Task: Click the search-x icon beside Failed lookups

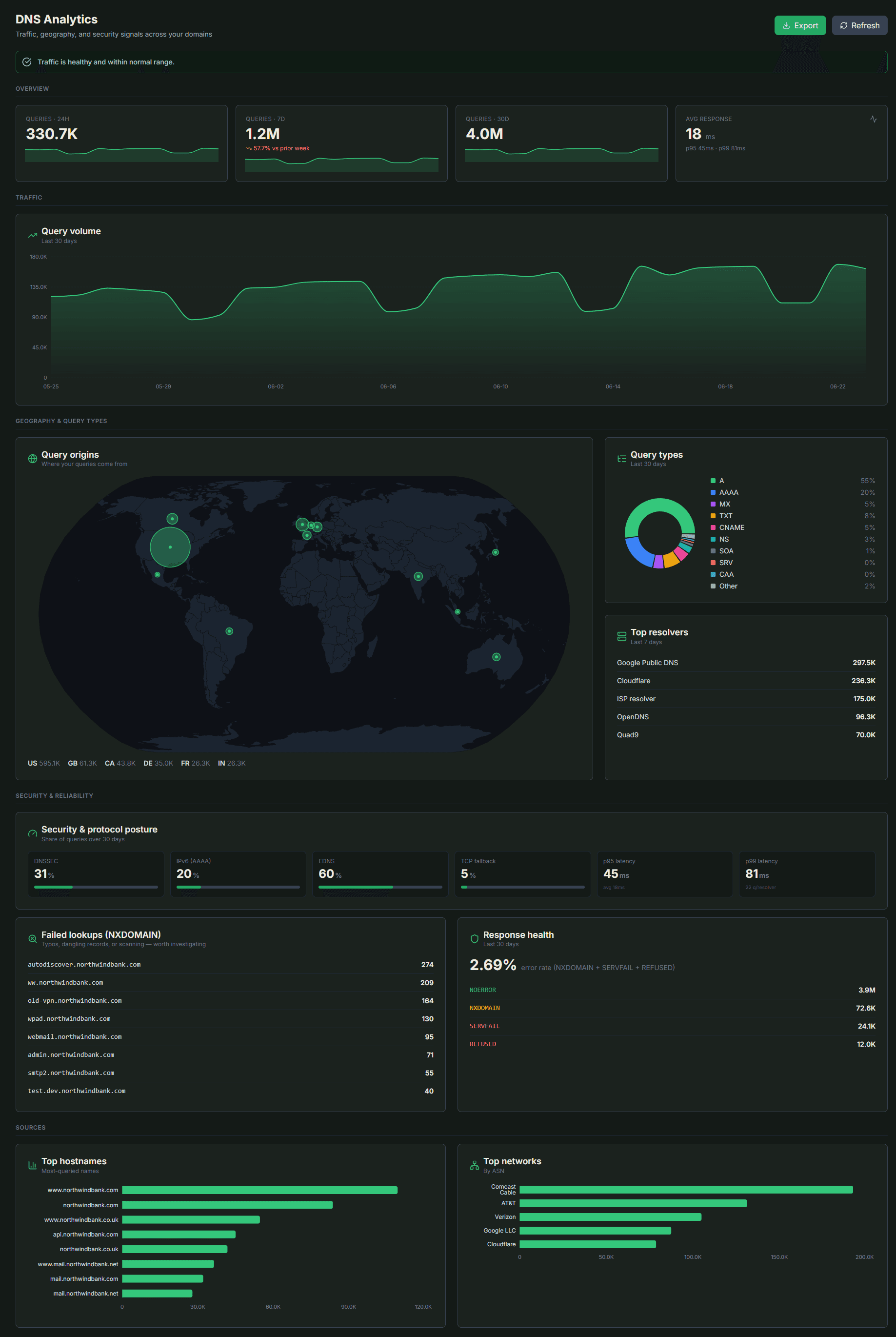Action: [x=33, y=939]
